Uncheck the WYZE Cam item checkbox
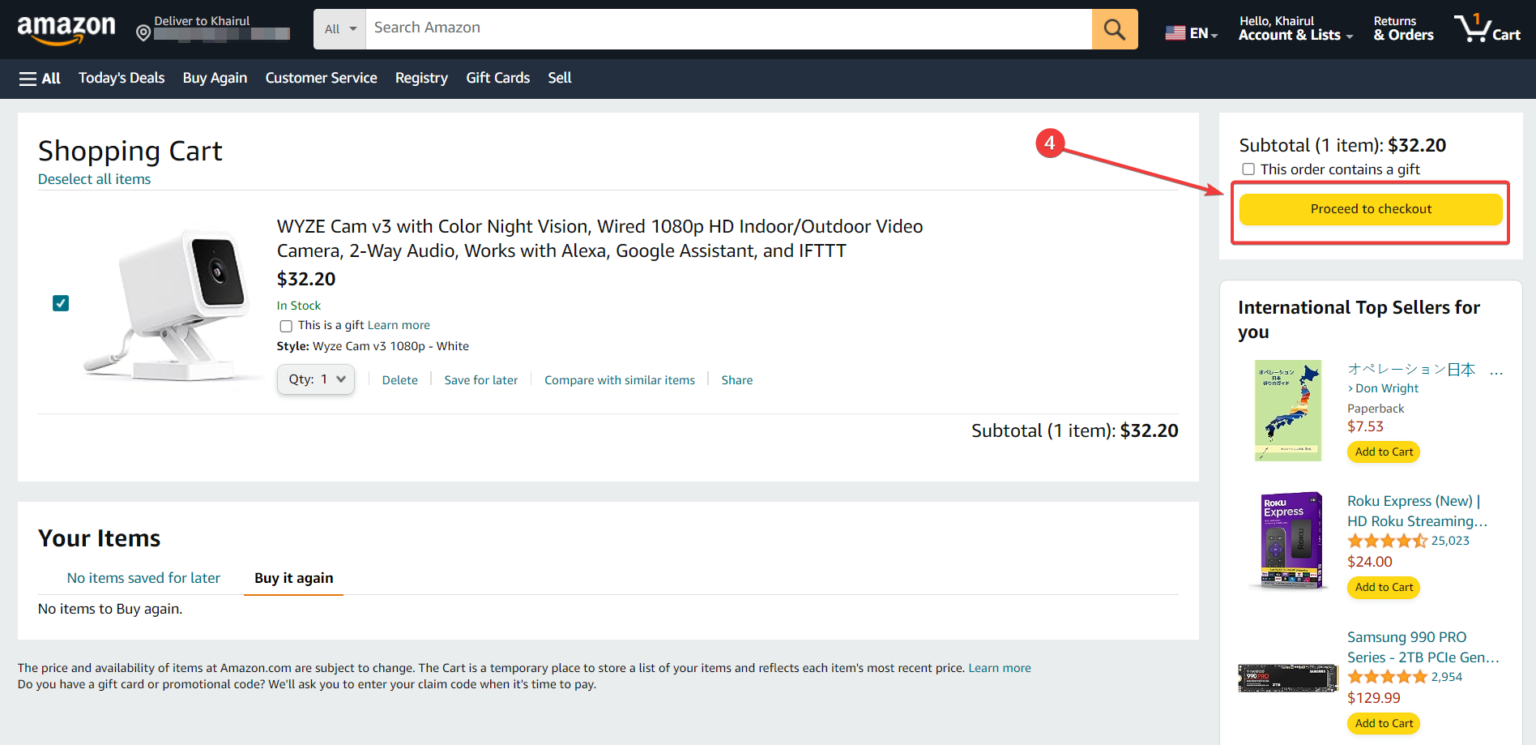 [61, 303]
